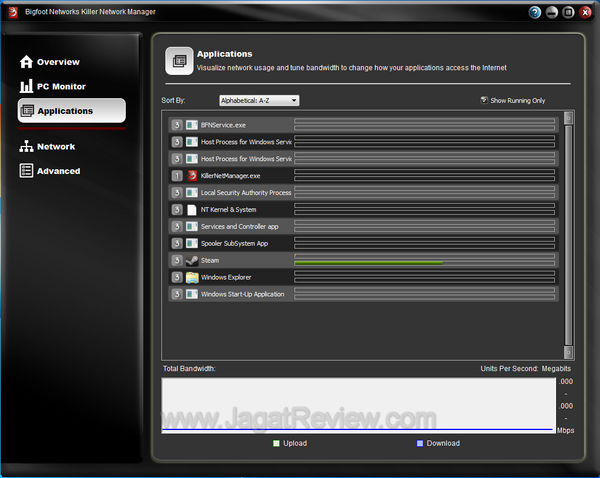Viewport: 600px width, 478px height.
Task: Open priority selector for Windows Explorer
Action: (176, 277)
